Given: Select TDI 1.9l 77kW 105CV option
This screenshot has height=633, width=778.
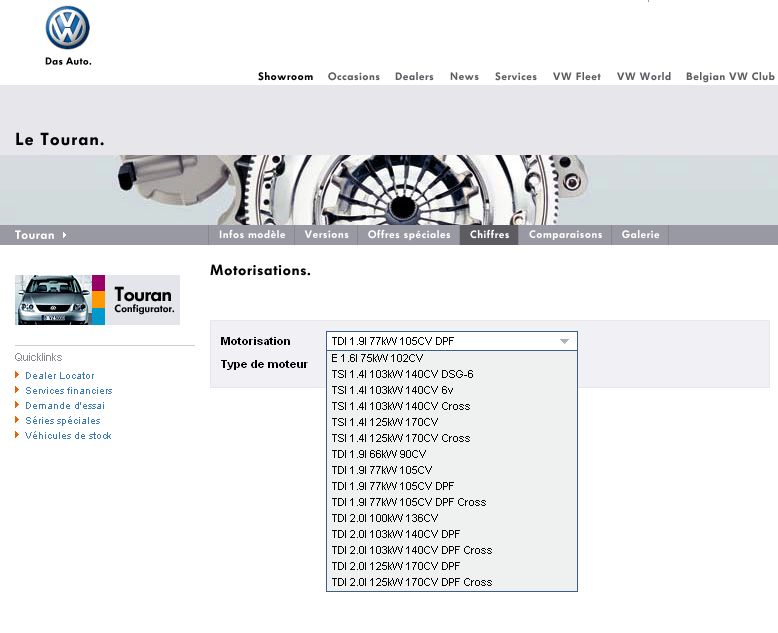Looking at the screenshot, I should click(452, 470).
